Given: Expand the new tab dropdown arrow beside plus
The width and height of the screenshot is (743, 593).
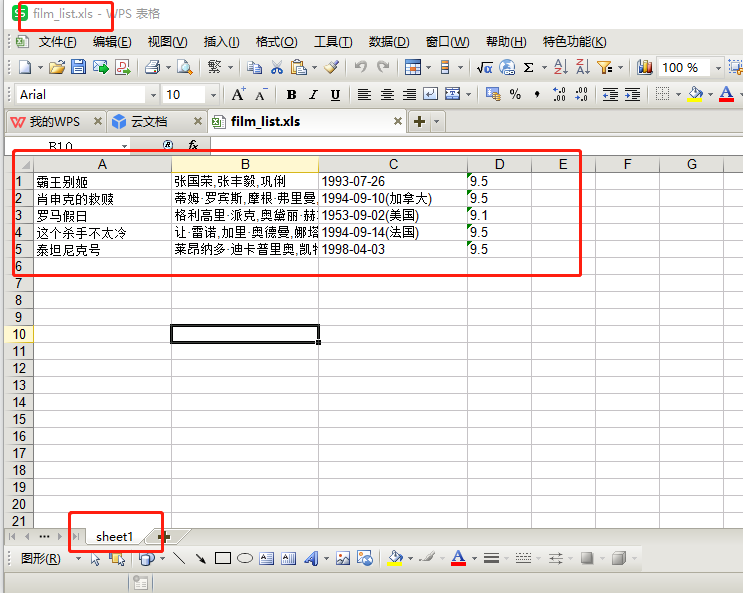Looking at the screenshot, I should [436, 122].
